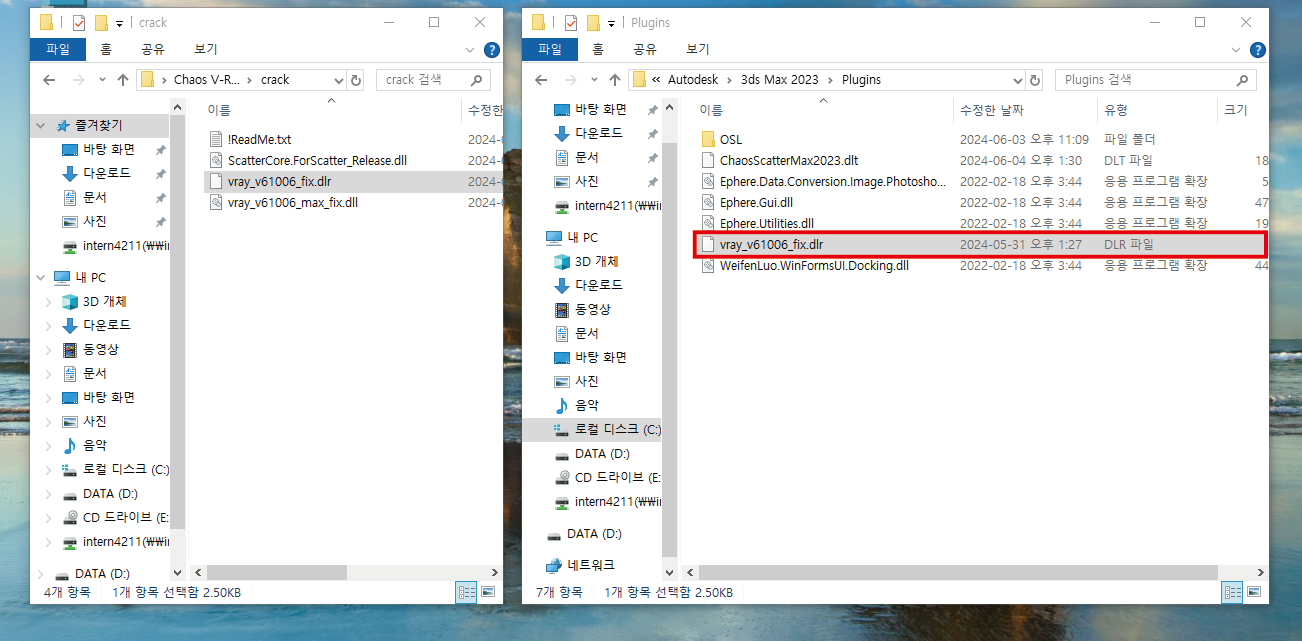Image resolution: width=1302 pixels, height=641 pixels.
Task: Open recent locations dropdown in crack window
Action: pyautogui.click(x=103, y=80)
